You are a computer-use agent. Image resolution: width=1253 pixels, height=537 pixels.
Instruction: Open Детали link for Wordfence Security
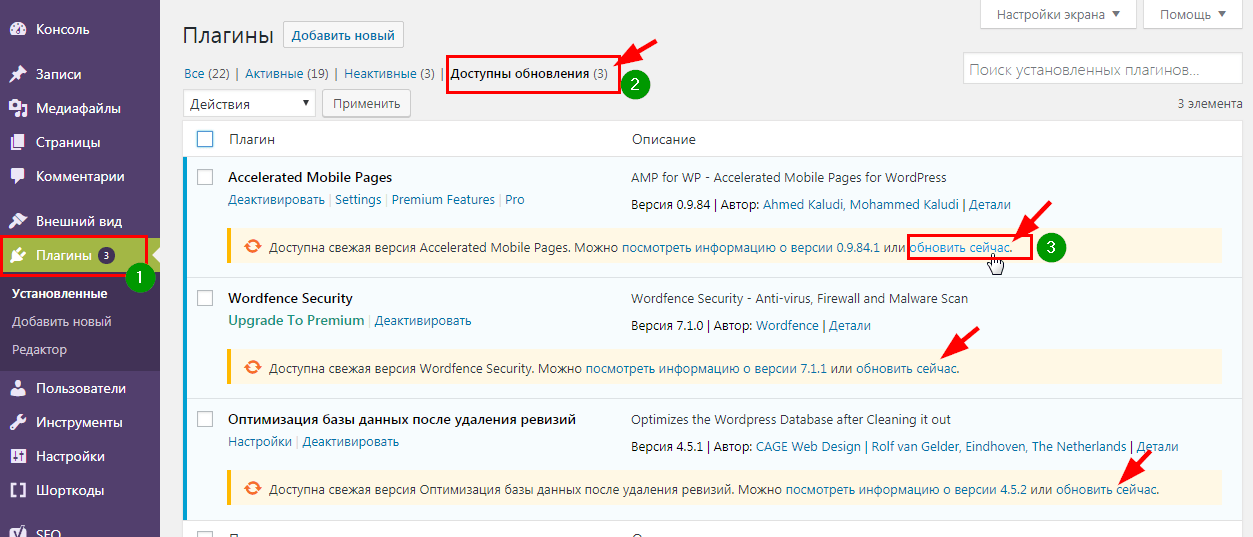[850, 326]
